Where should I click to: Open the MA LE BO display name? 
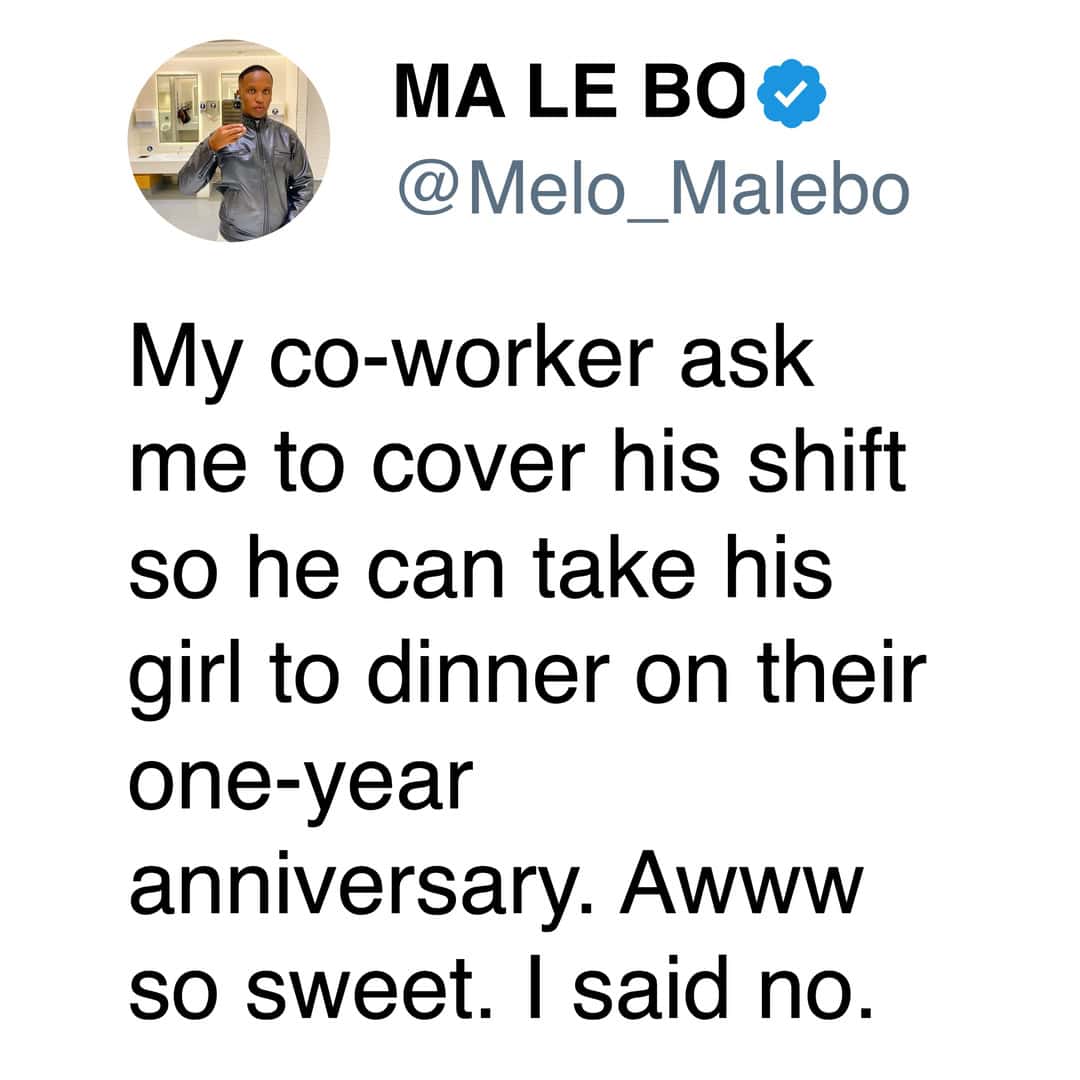tap(575, 93)
